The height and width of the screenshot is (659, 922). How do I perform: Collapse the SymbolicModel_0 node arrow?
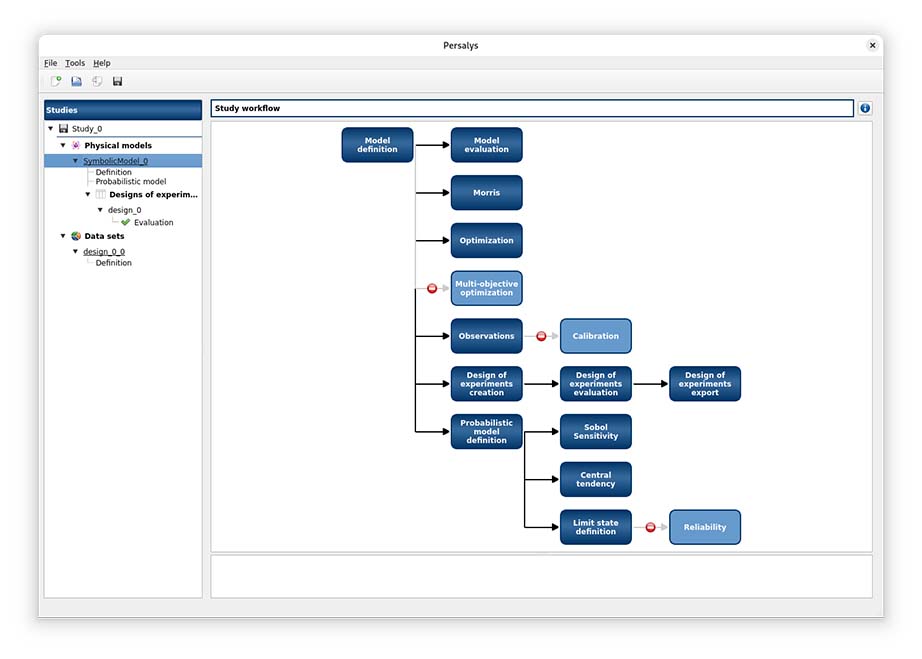75,161
